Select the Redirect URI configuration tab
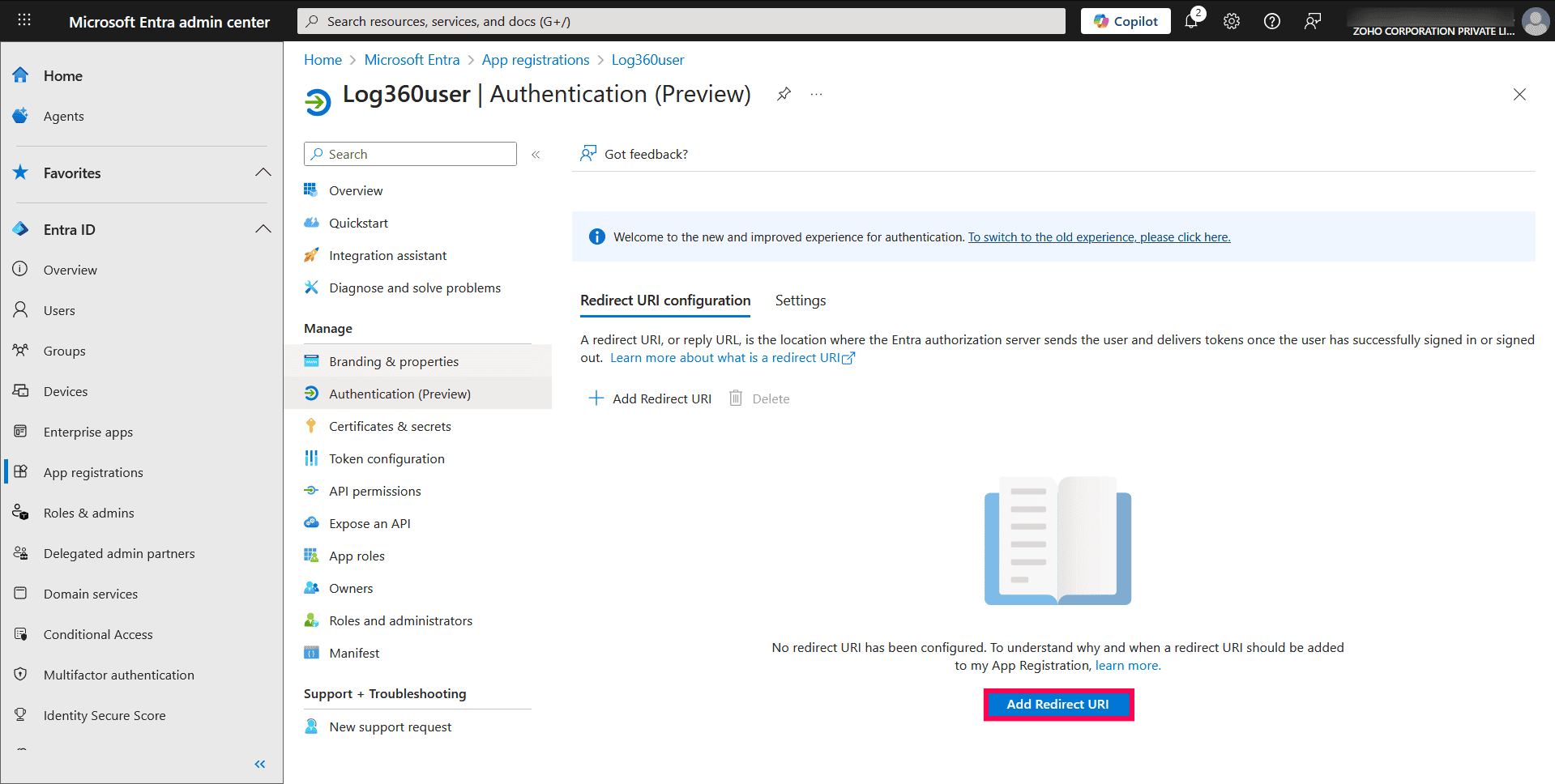 coord(664,300)
